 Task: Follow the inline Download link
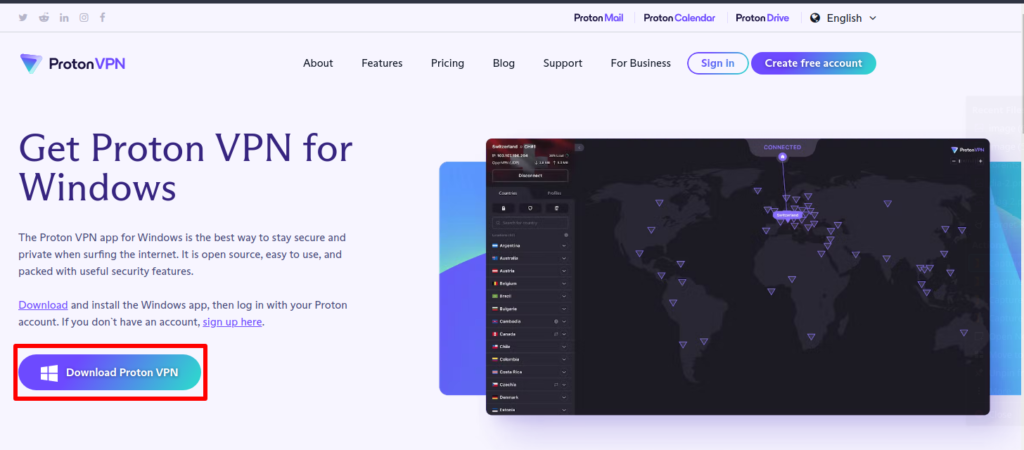43,305
